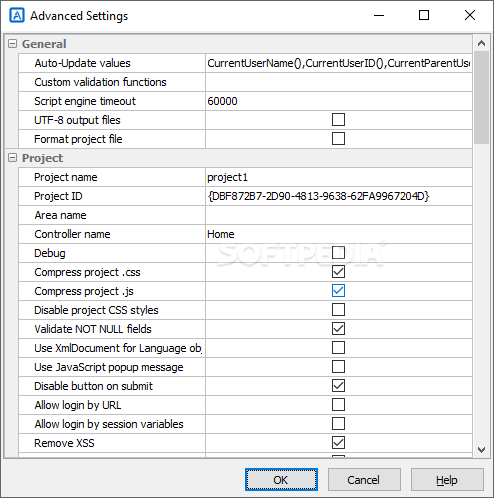
Task: Uncheck Remove XSS option
Action: [338, 443]
